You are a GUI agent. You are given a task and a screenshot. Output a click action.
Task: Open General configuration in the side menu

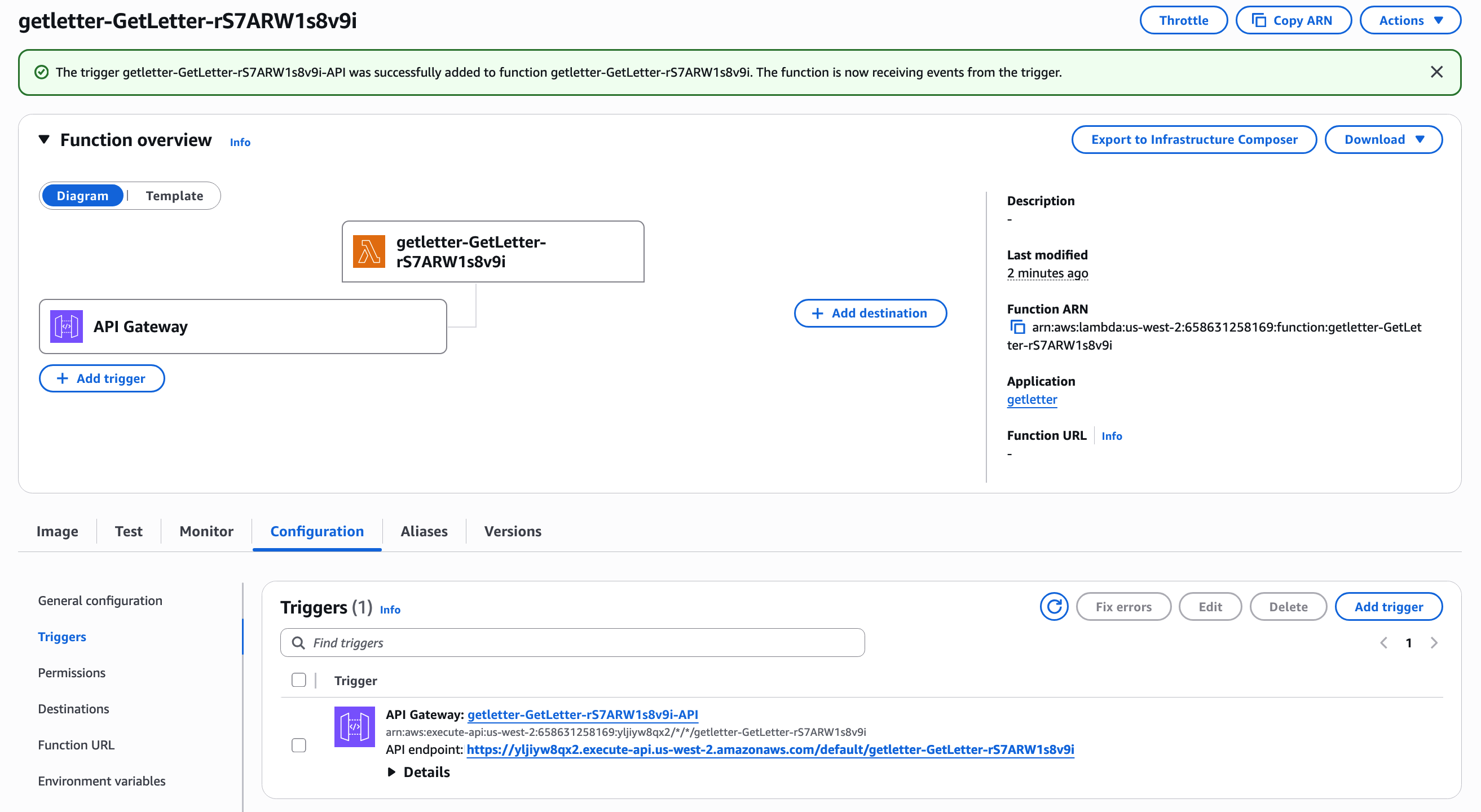[100, 601]
